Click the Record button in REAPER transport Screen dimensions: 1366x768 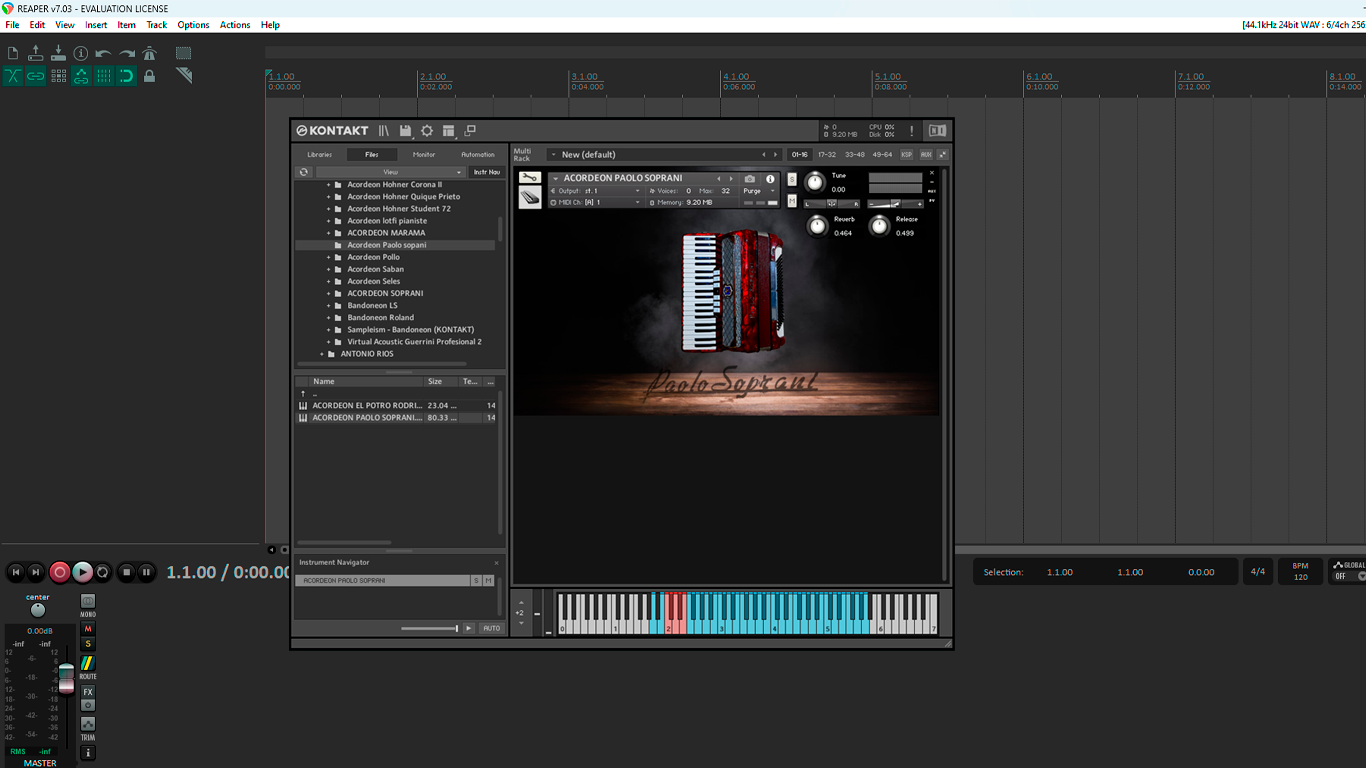point(60,572)
